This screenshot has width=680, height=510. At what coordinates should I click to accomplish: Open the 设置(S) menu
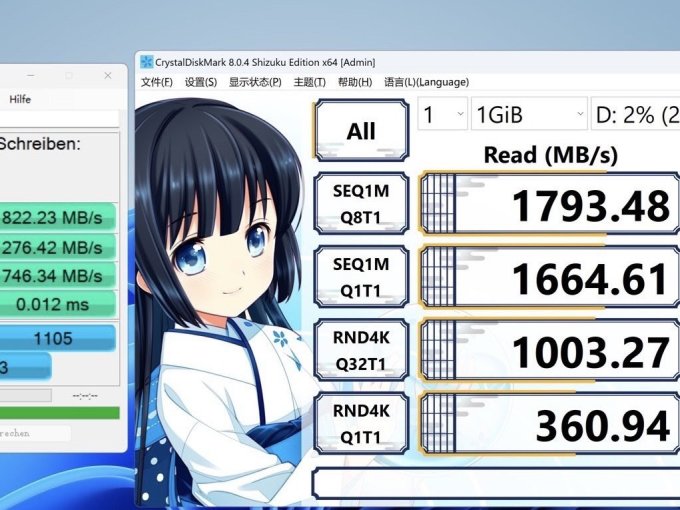tap(201, 82)
